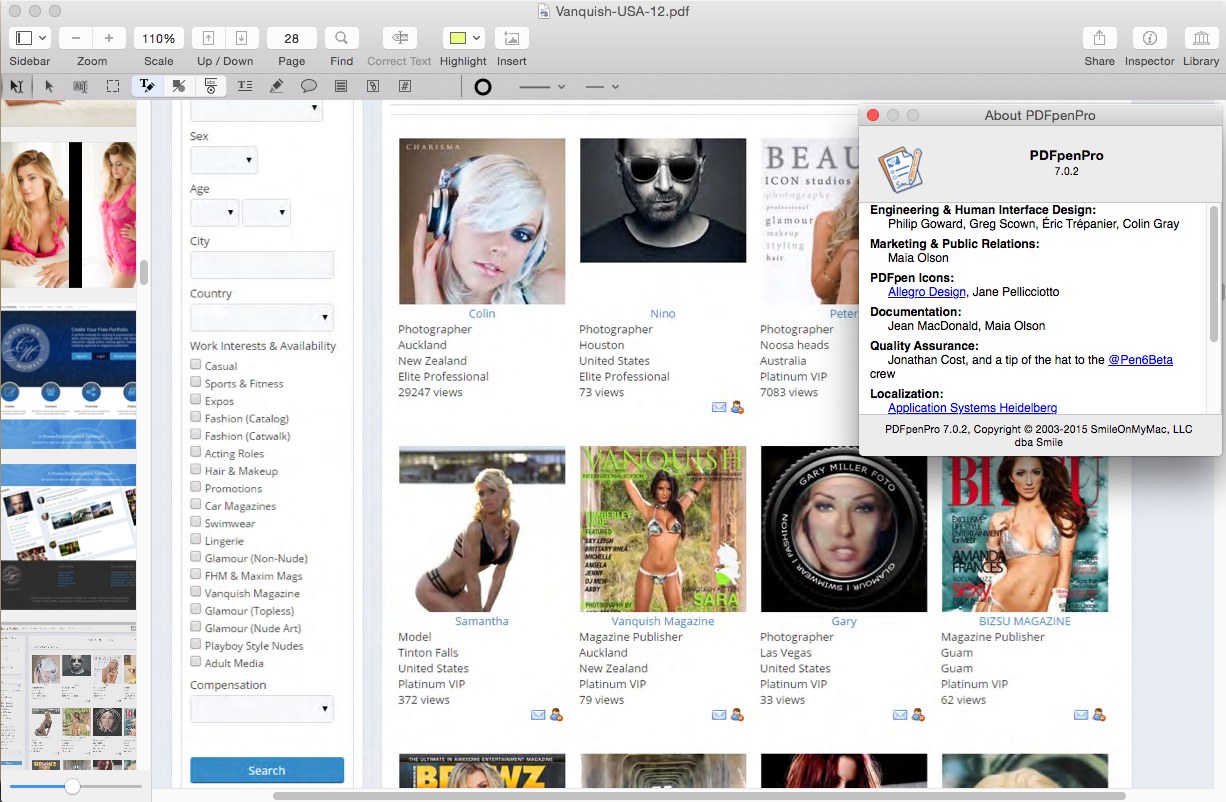Expand the Country dropdown
The width and height of the screenshot is (1226, 802).
coord(262,318)
